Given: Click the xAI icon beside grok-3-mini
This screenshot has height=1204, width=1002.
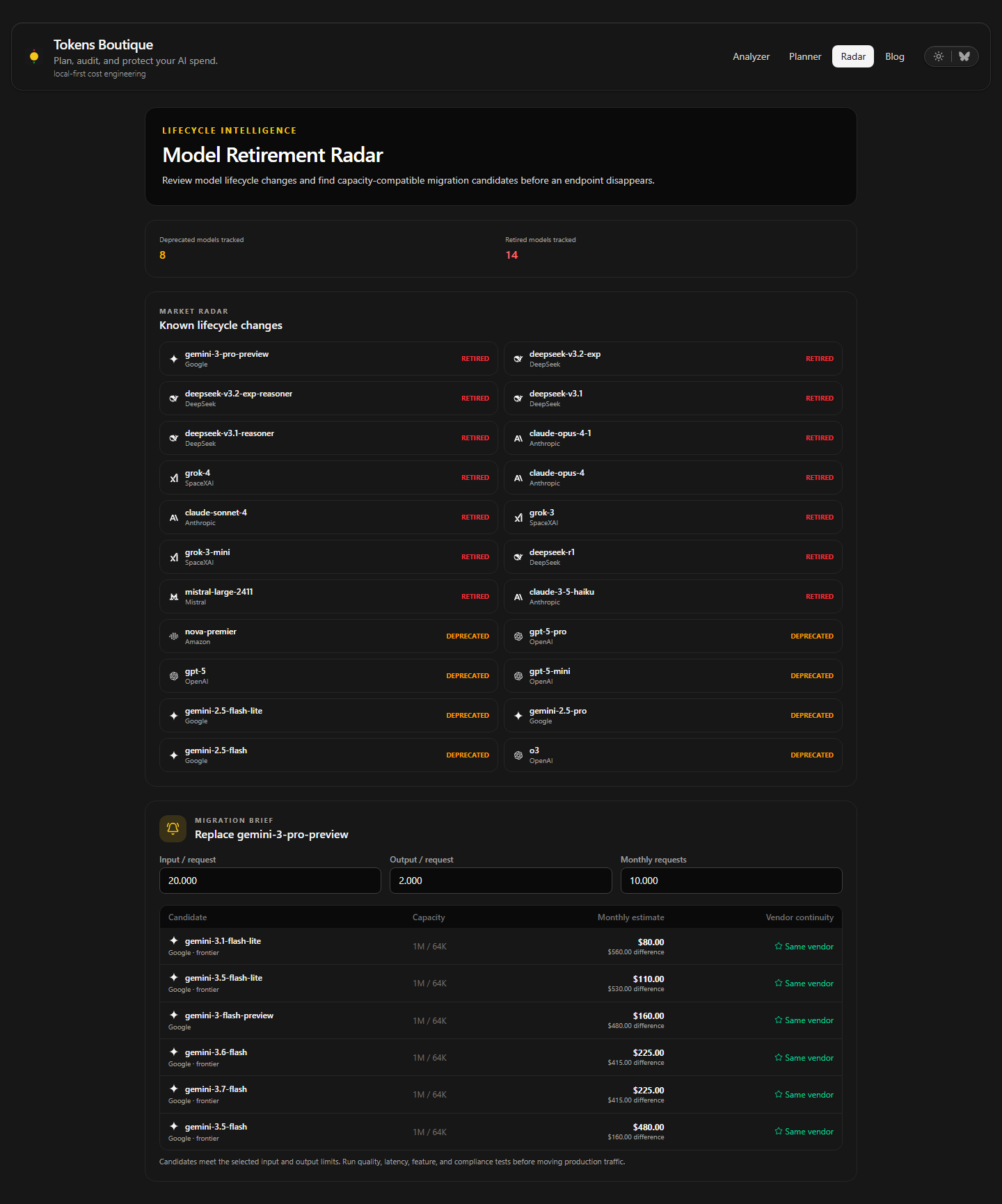Looking at the screenshot, I should pos(174,557).
